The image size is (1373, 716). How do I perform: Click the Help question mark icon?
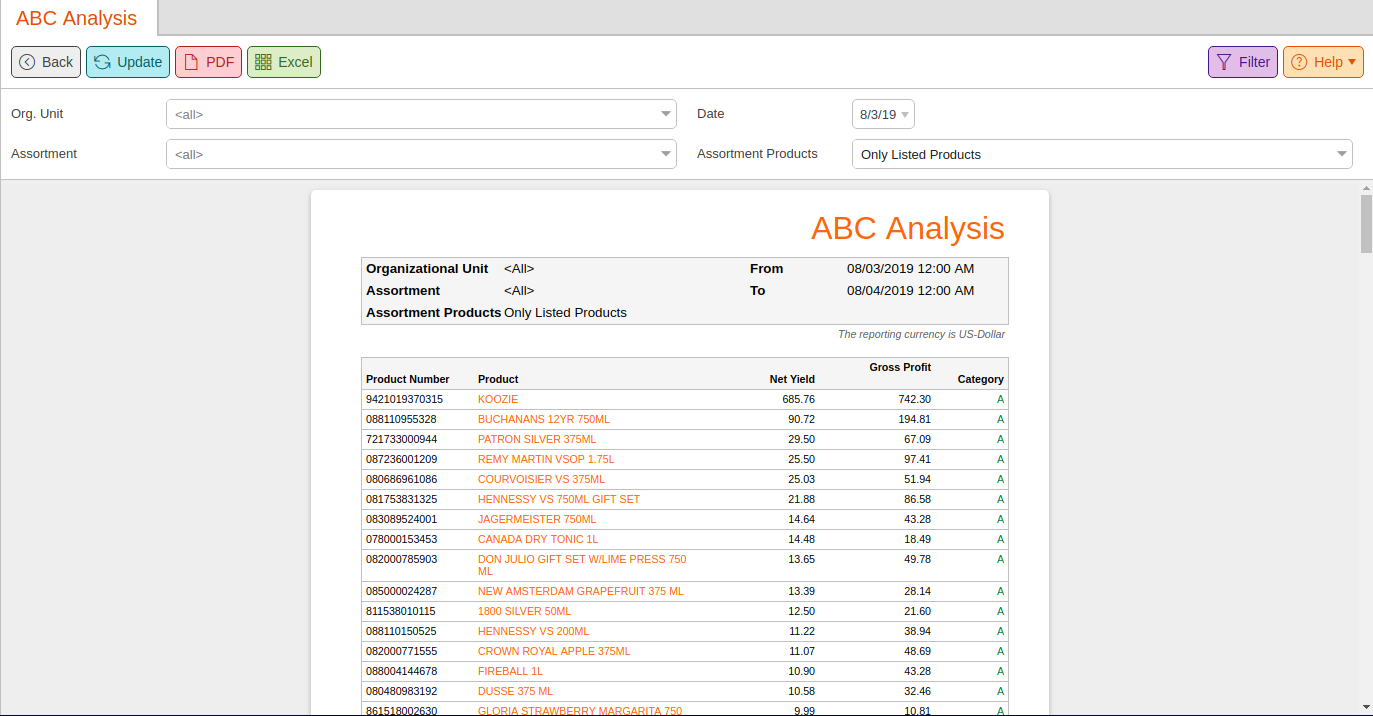tap(1299, 62)
